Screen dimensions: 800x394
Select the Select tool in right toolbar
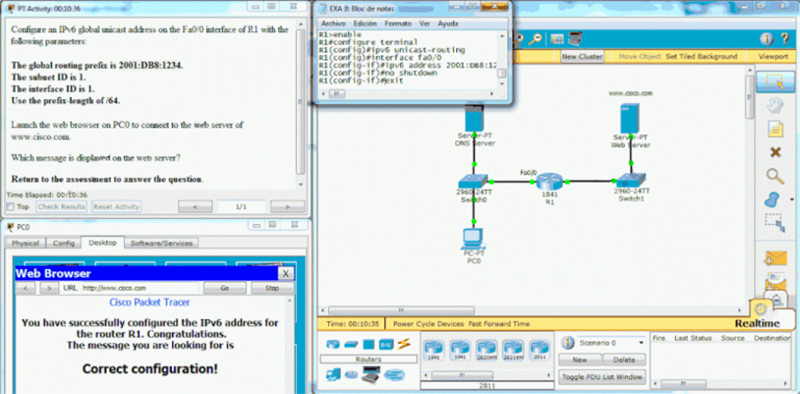coord(775,82)
